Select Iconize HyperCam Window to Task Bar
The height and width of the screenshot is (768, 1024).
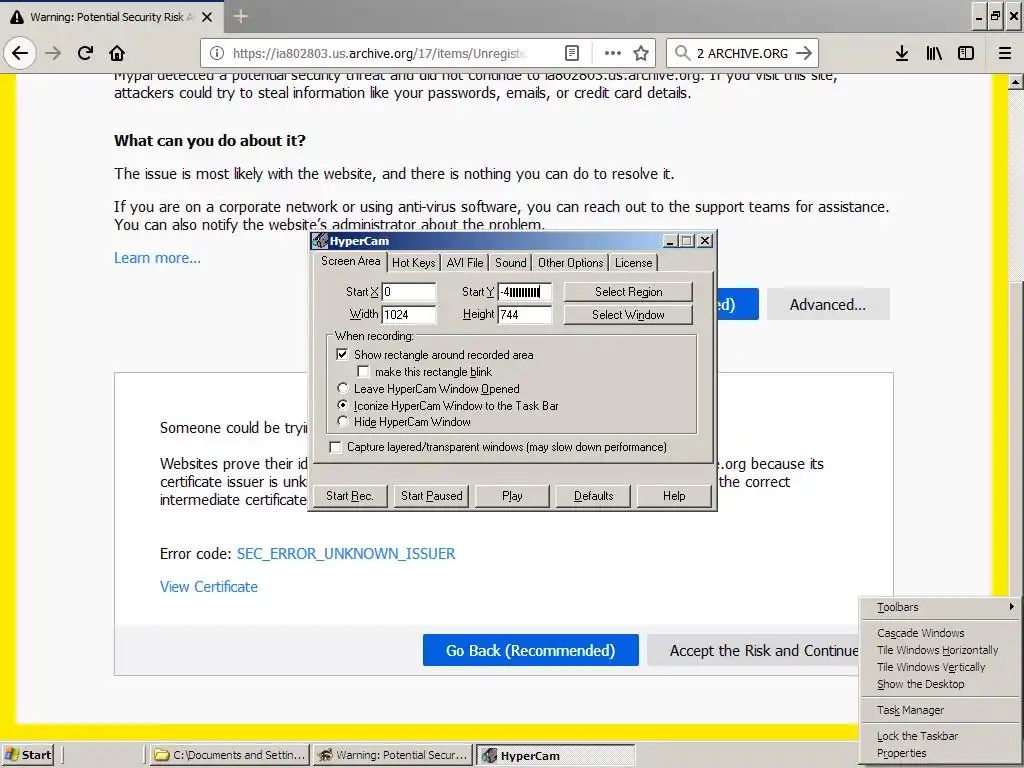342,405
